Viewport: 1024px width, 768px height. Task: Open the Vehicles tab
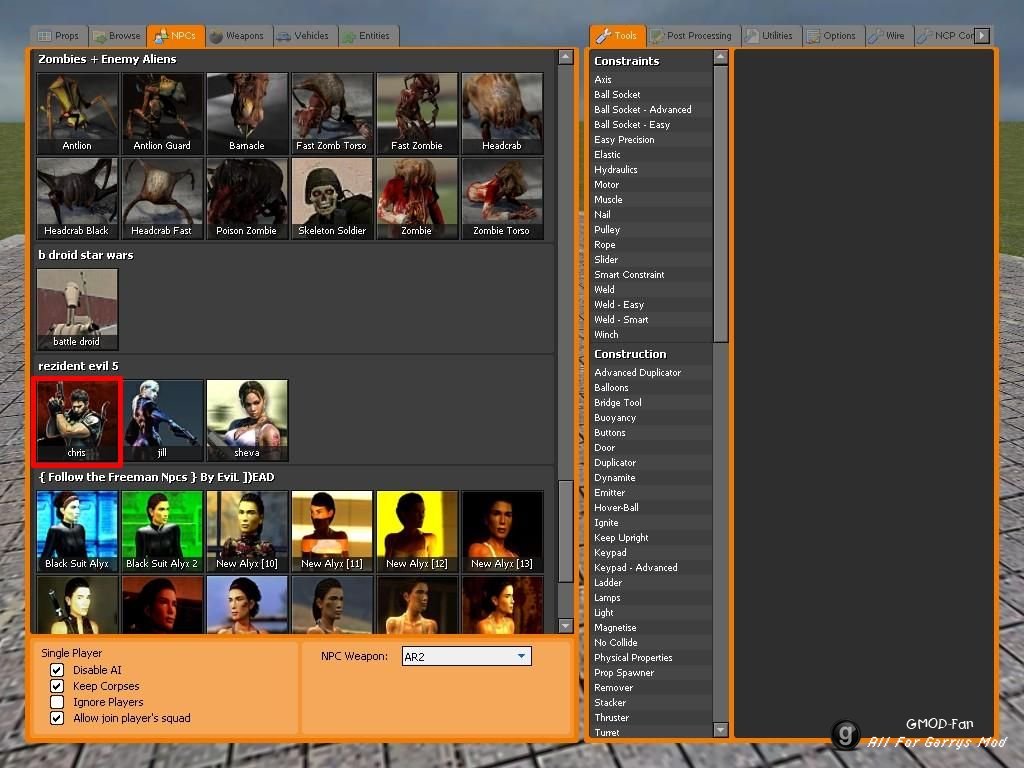(304, 36)
